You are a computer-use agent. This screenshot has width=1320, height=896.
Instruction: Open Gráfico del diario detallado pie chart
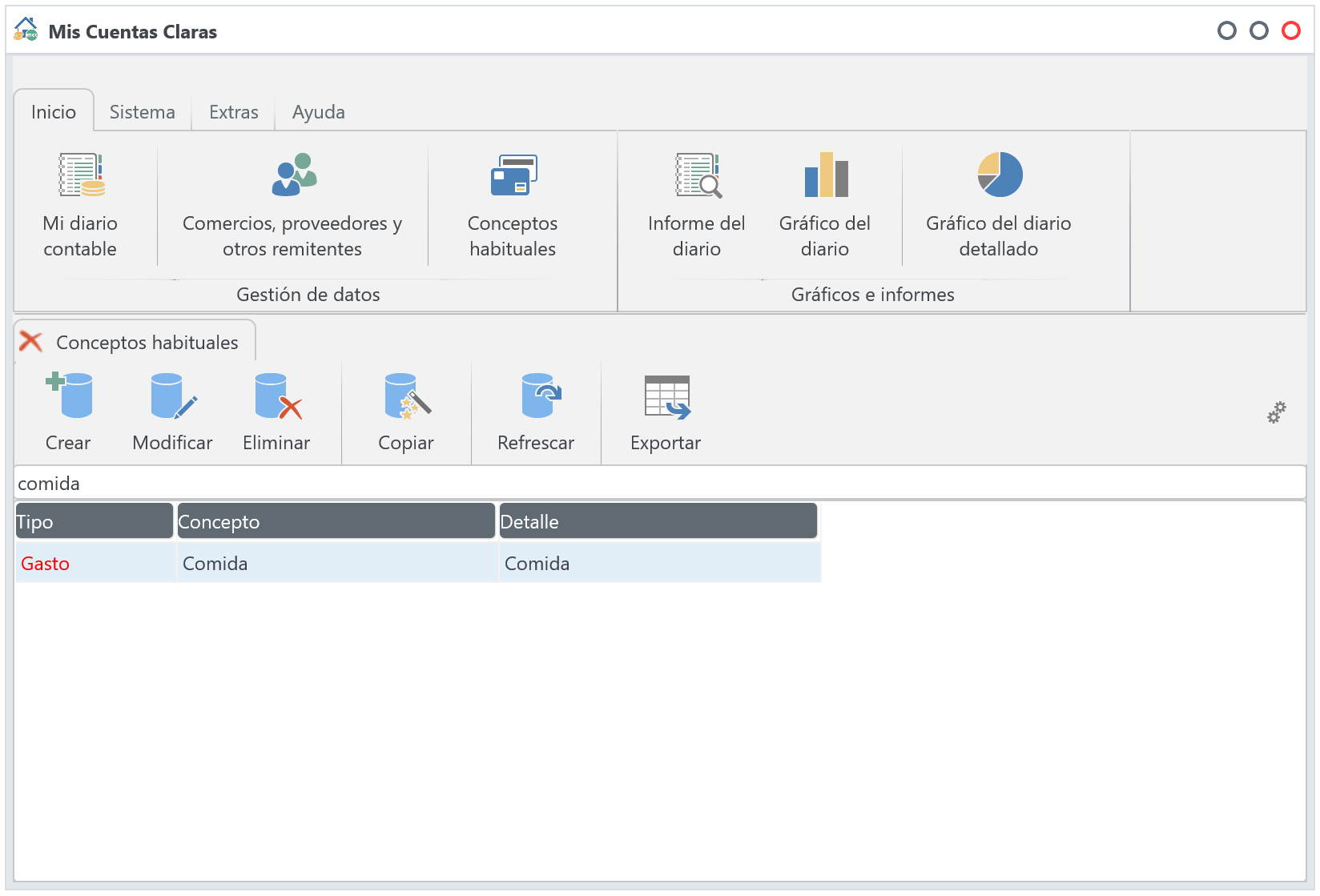[x=998, y=205]
